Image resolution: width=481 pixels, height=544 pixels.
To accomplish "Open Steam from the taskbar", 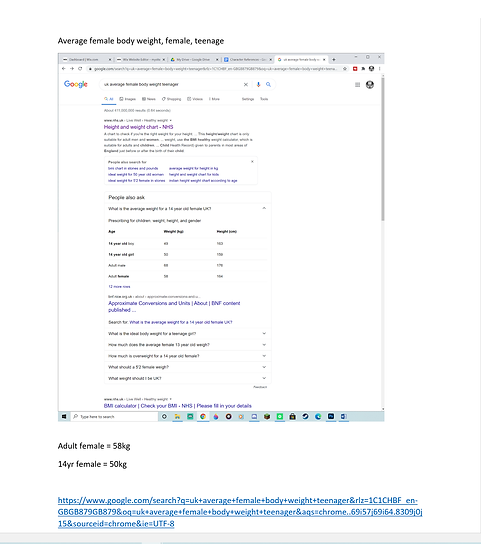I will [x=305, y=416].
